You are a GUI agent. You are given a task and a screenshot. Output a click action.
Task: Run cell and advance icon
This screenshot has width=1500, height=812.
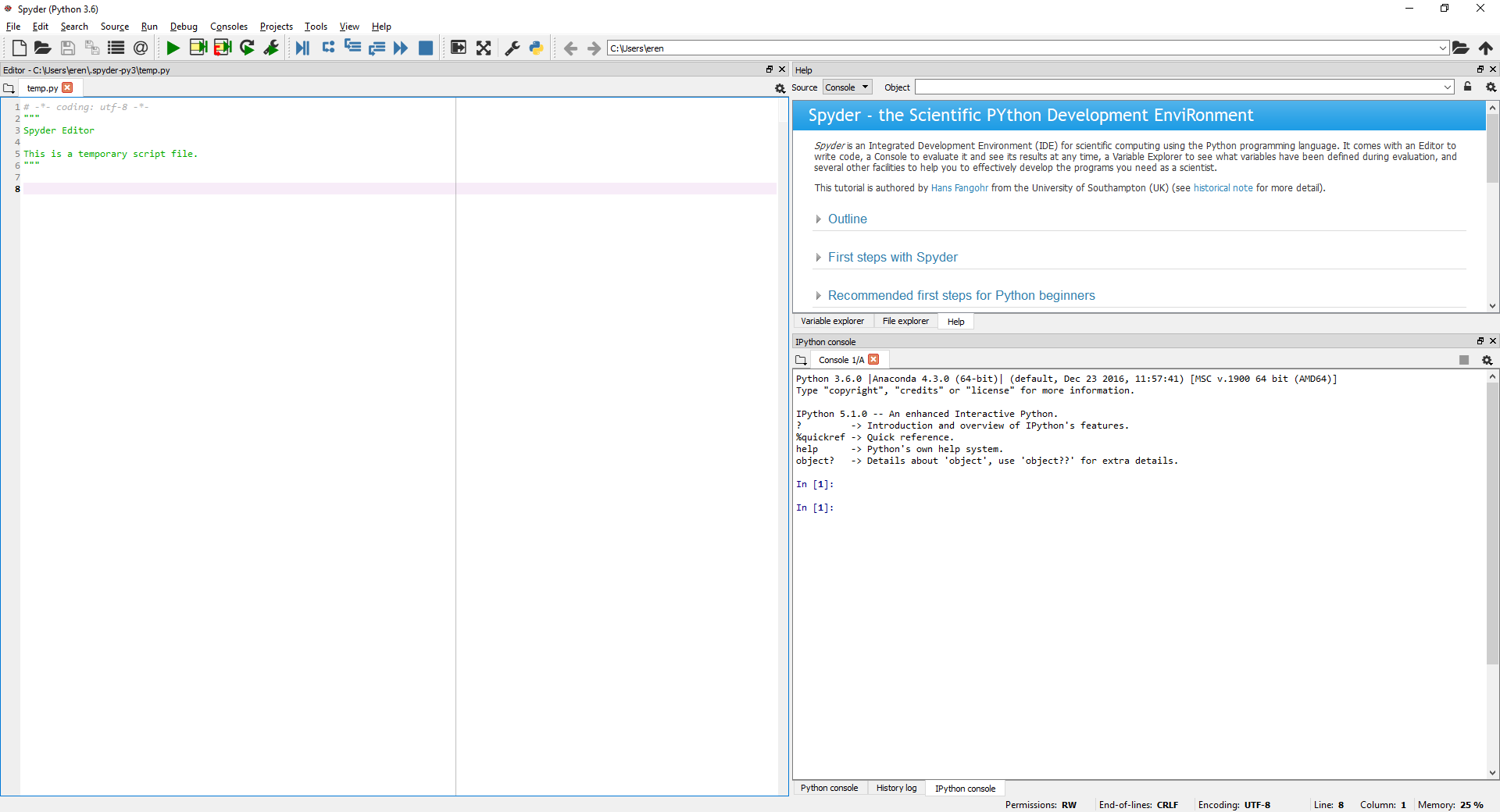(223, 48)
